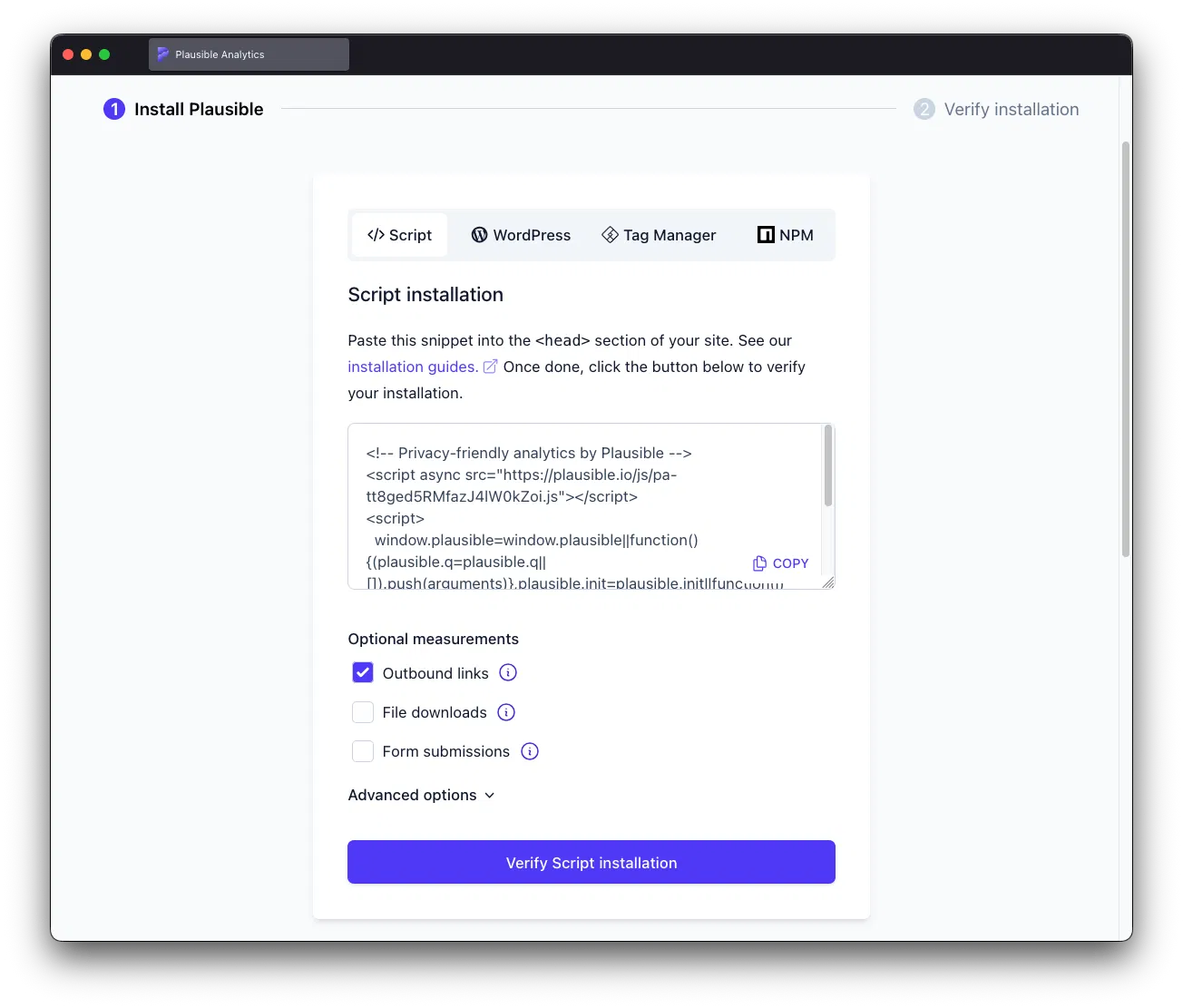Click the WordPress logo icon
This screenshot has height=1008, width=1183.
point(479,235)
